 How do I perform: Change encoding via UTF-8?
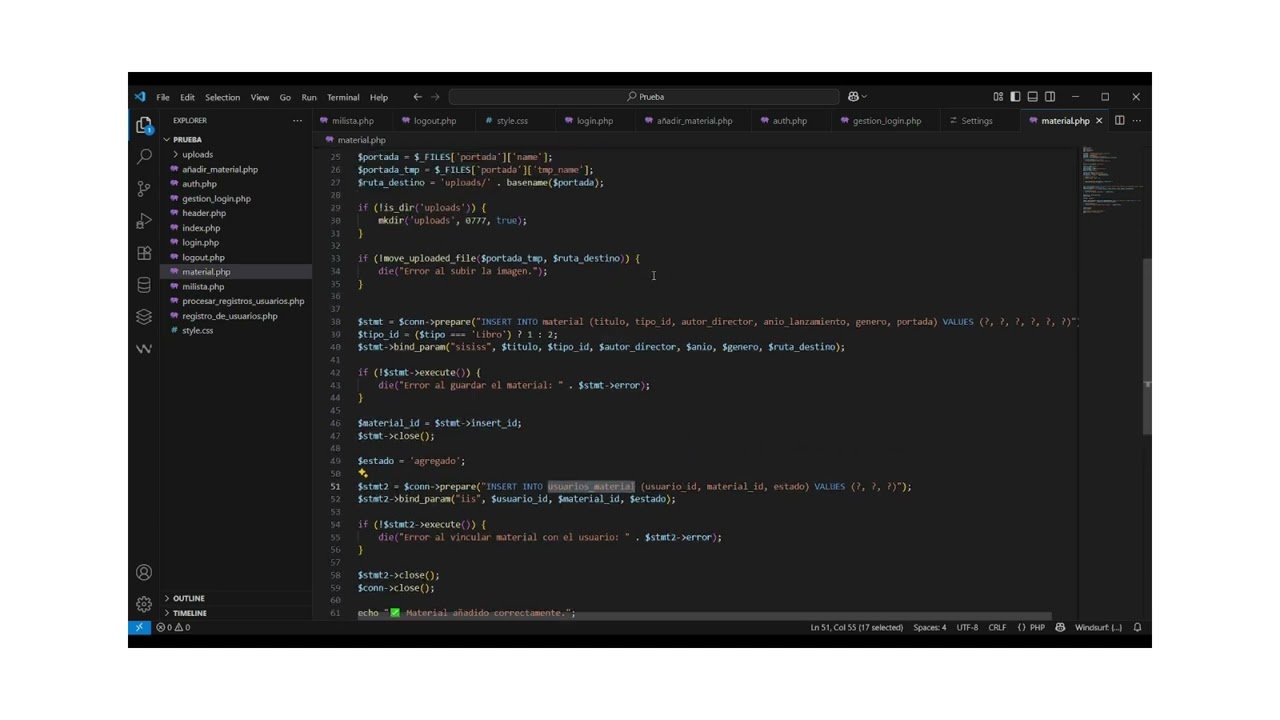(967, 627)
